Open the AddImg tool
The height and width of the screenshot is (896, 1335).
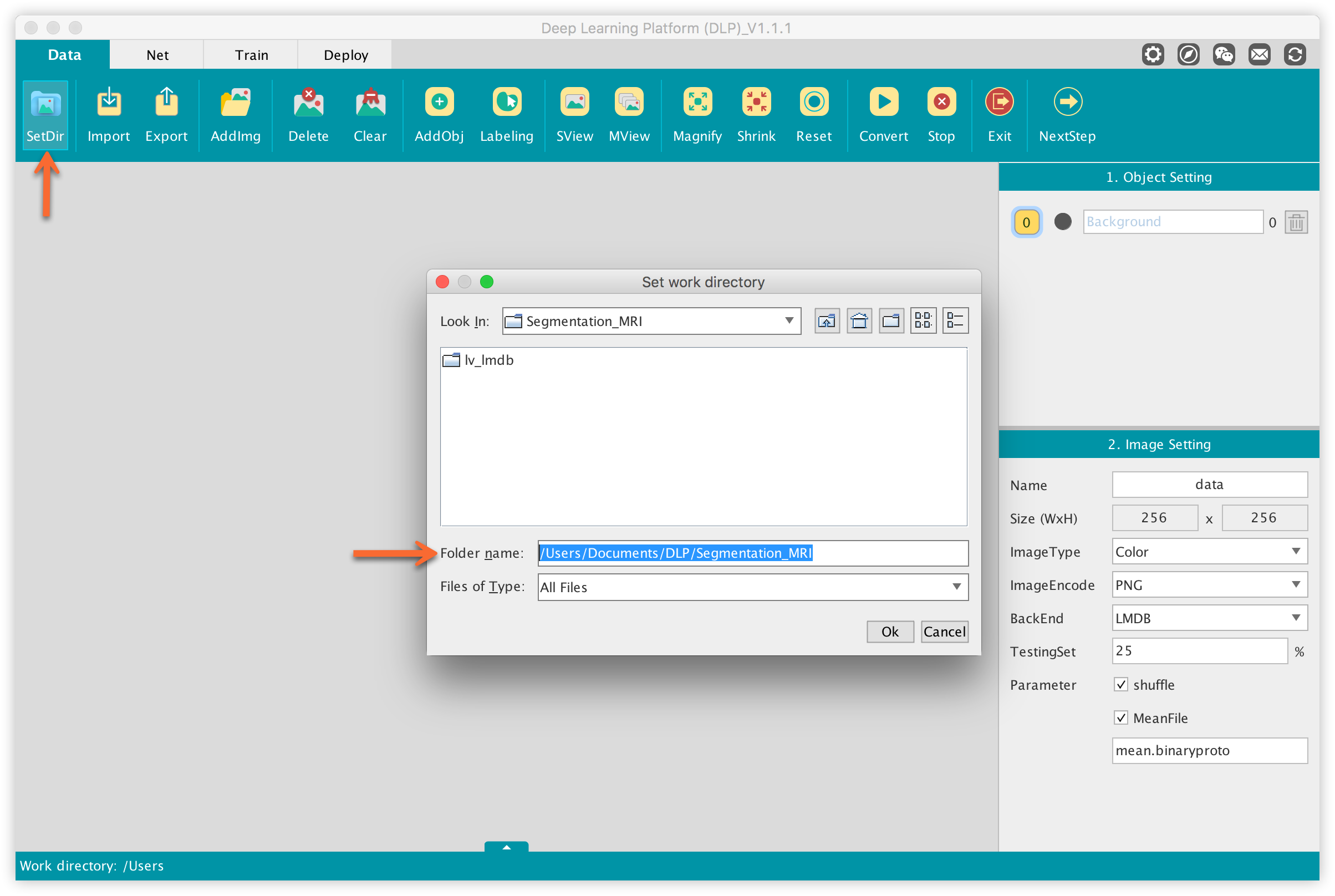coord(235,114)
